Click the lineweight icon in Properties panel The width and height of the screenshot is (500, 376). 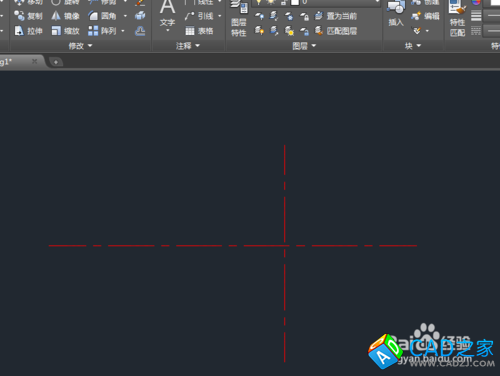coord(476,16)
